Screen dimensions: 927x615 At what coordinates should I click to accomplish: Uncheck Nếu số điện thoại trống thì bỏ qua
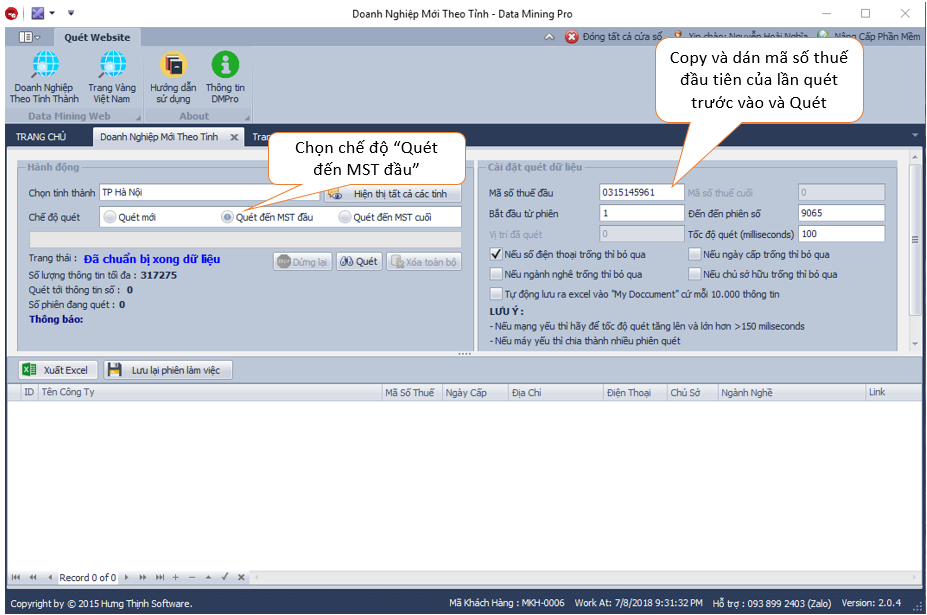496,255
